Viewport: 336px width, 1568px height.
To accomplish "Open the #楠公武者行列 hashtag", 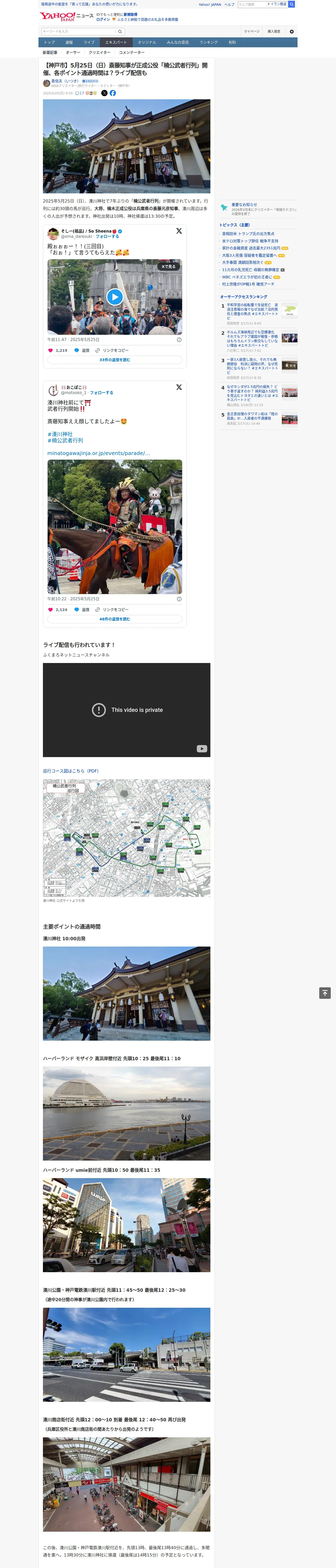I will click(x=65, y=440).
